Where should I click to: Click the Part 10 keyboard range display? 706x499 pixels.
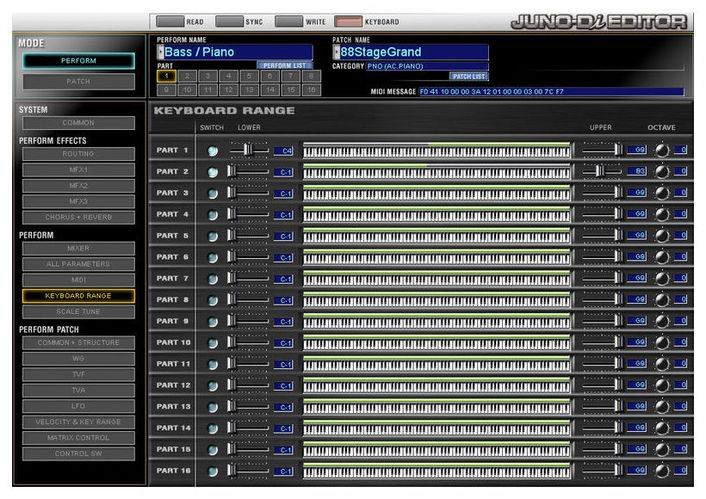(437, 342)
